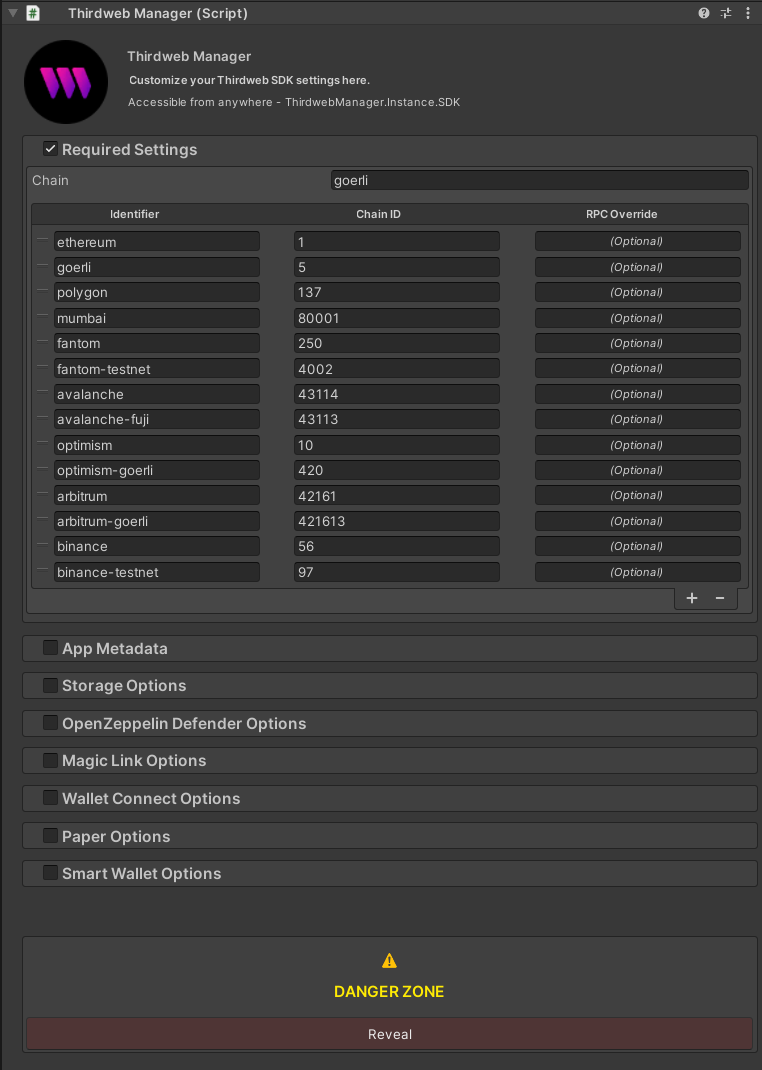Click the Thirdweb logo image
Viewport: 762px width, 1070px height.
(65, 82)
